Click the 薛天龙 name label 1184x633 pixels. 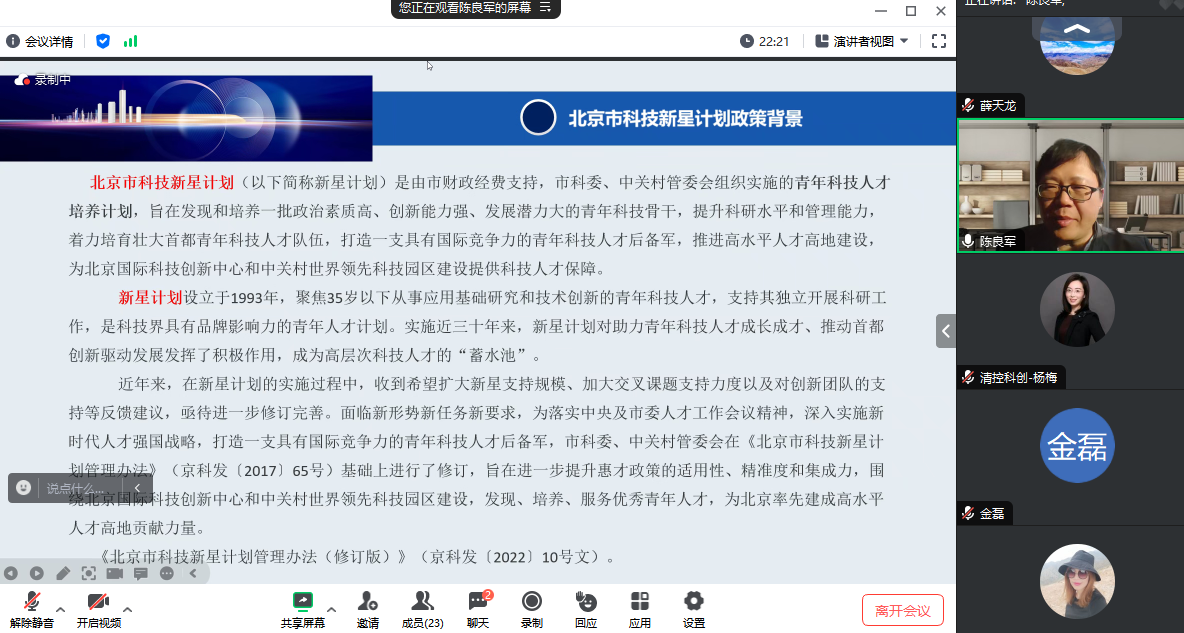click(997, 106)
